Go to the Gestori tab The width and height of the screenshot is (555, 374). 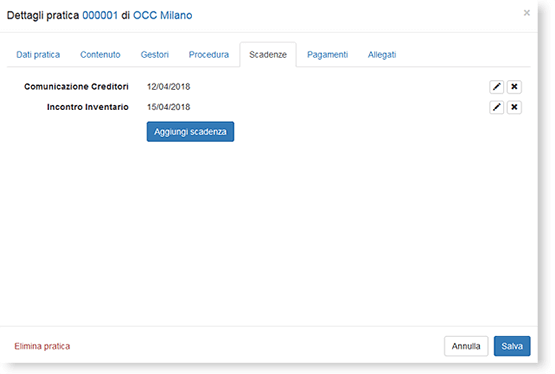(x=155, y=55)
